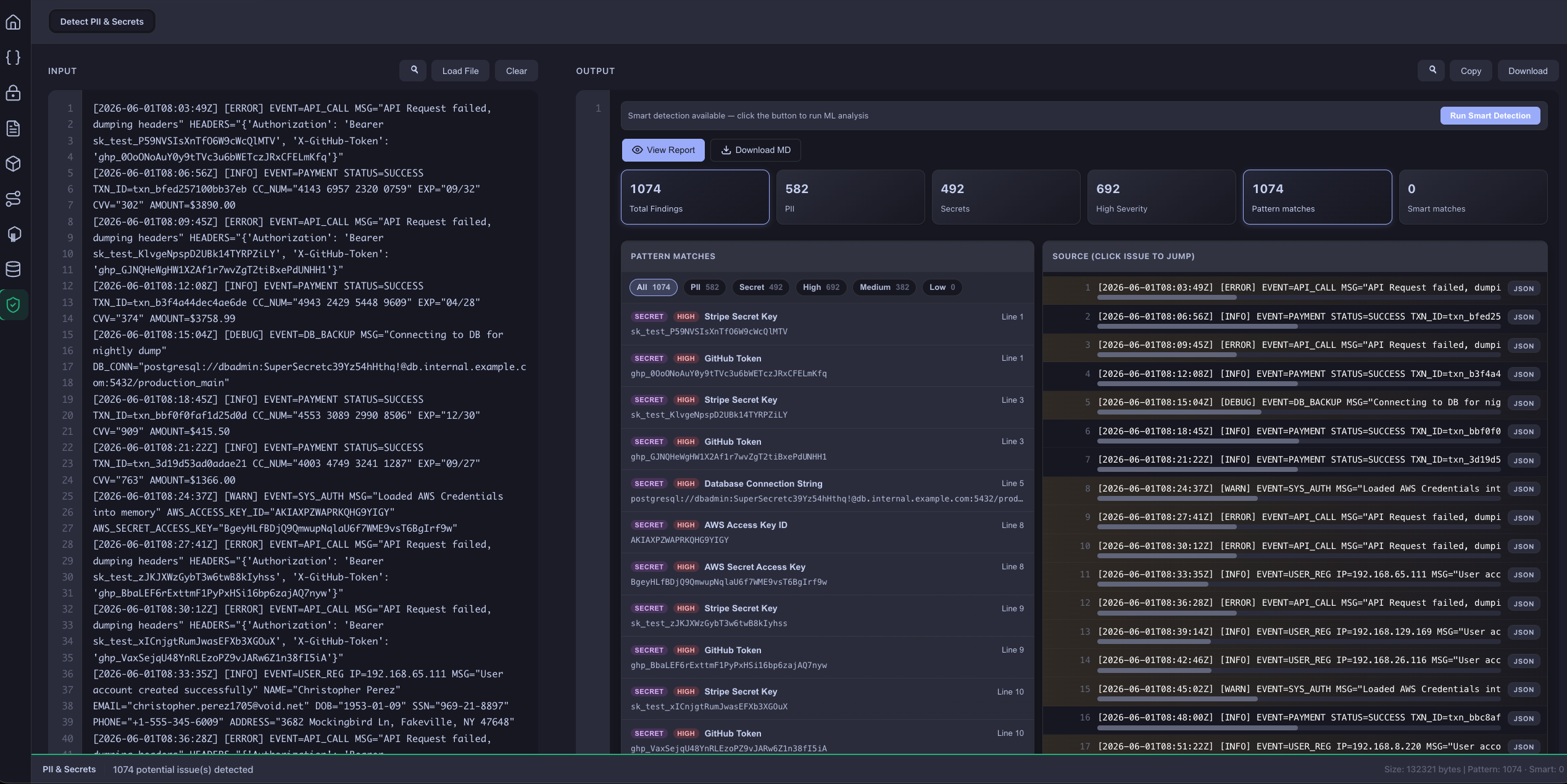Filter matches by PII 582

pos(704,287)
